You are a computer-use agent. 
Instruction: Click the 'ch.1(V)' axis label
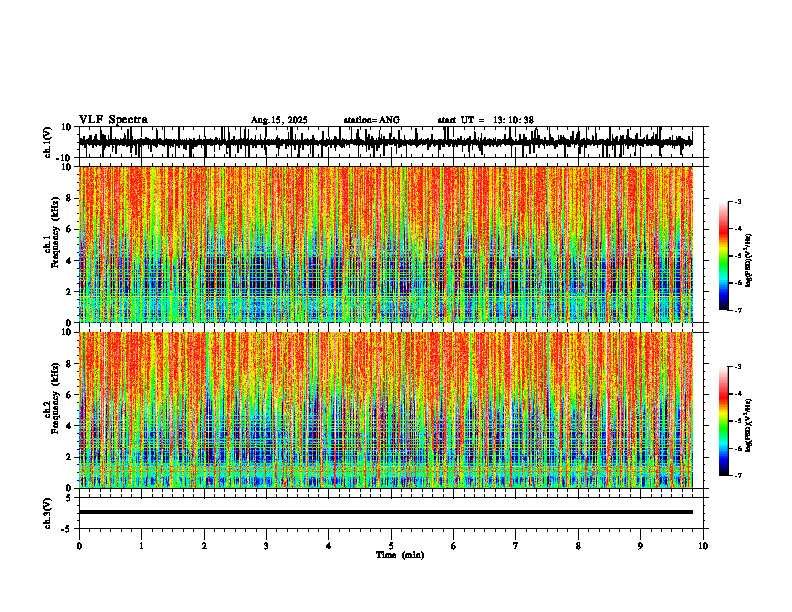[48, 142]
